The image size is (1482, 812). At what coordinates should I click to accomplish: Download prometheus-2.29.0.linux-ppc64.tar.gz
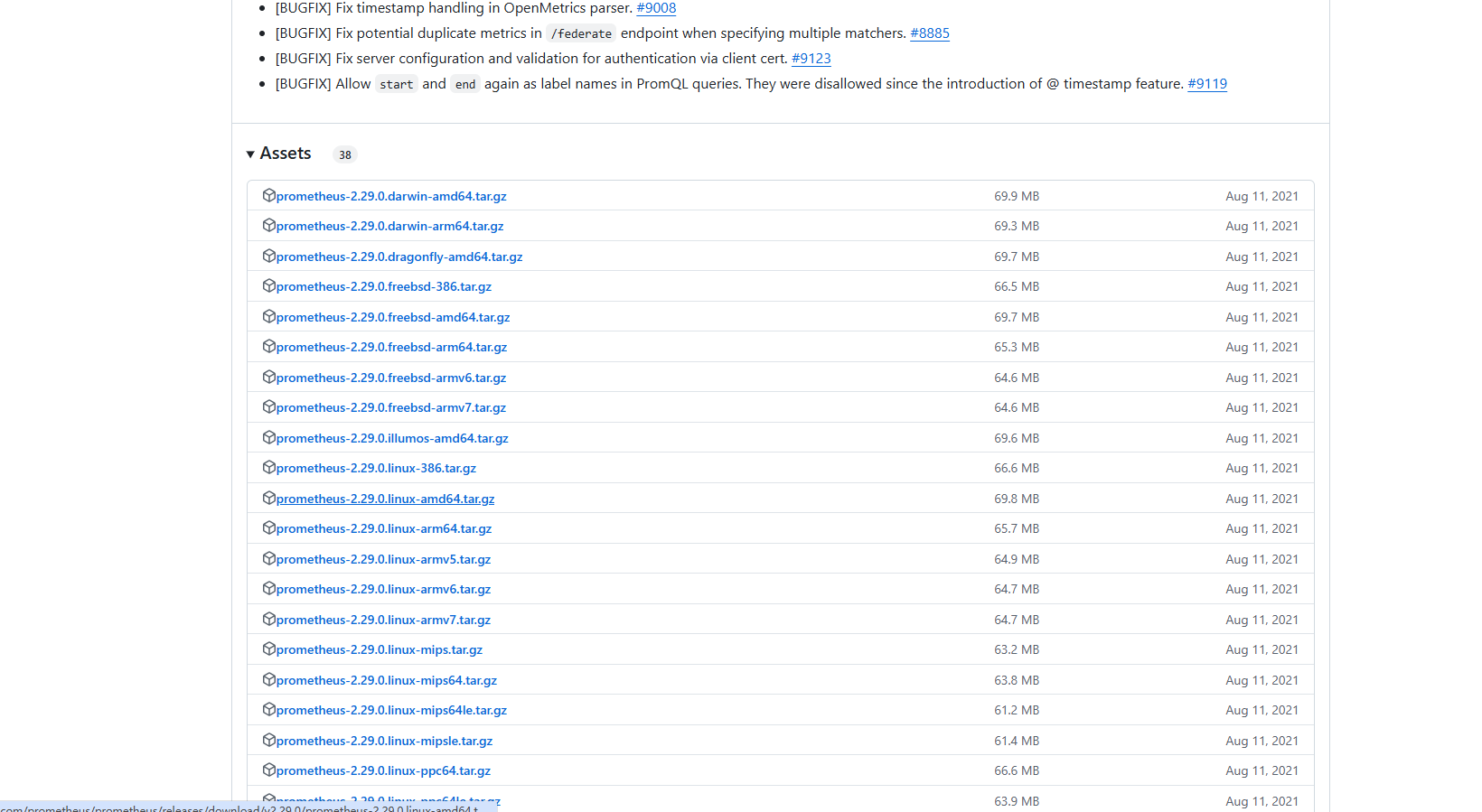point(384,770)
